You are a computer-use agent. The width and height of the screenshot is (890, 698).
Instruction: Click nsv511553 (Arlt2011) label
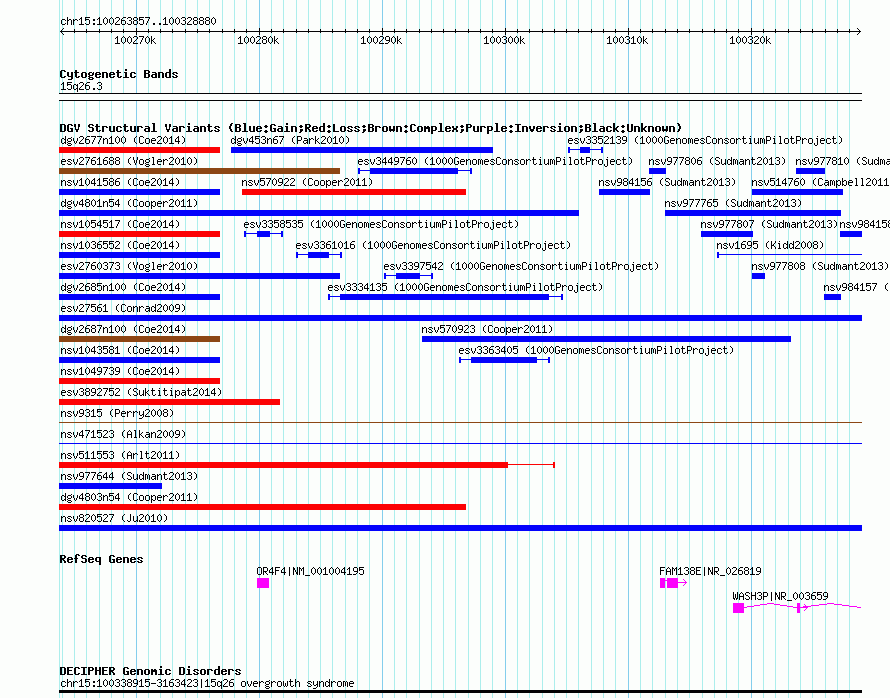tap(120, 455)
